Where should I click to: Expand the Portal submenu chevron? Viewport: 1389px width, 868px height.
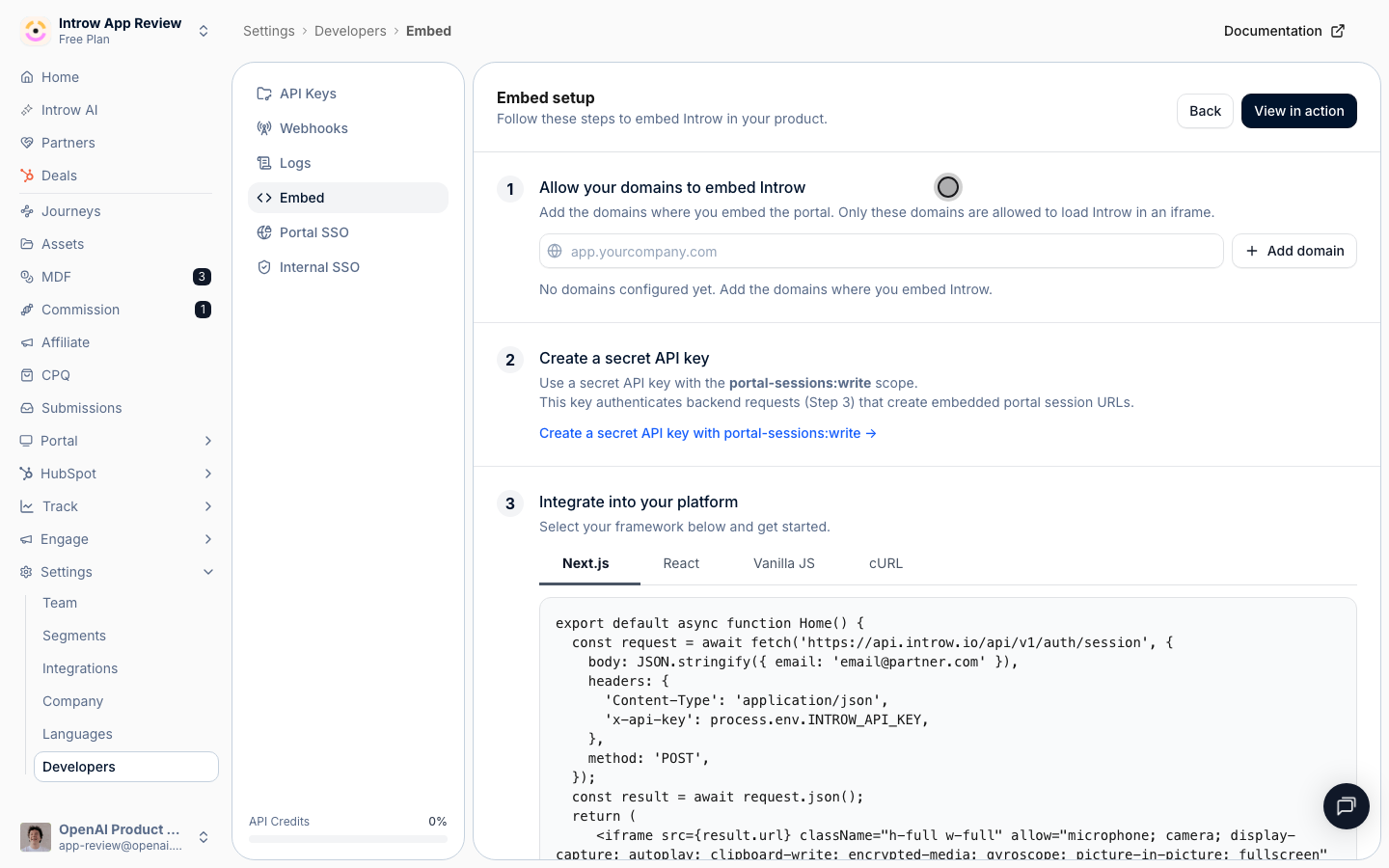208,441
